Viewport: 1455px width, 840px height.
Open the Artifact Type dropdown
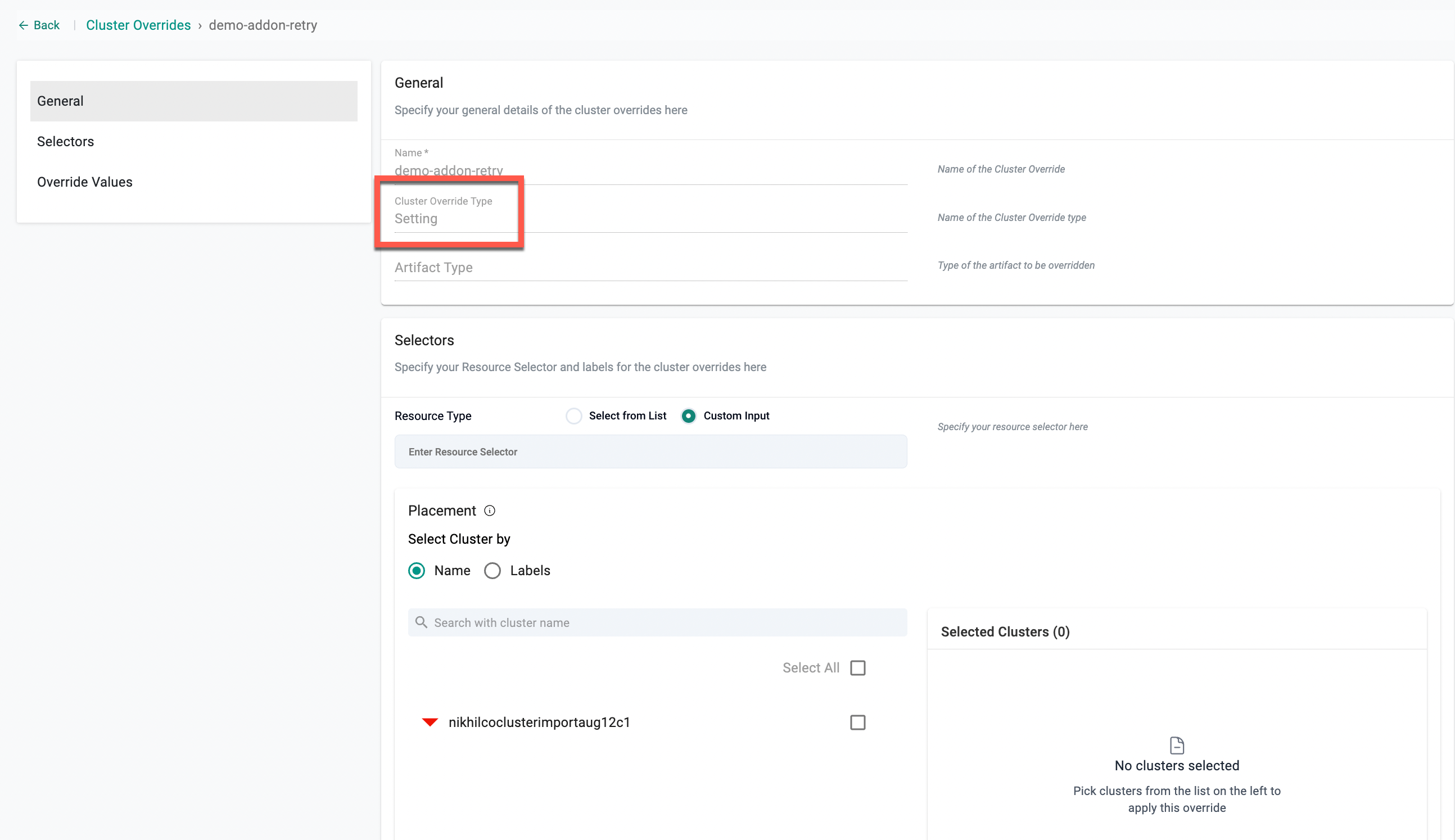click(650, 268)
